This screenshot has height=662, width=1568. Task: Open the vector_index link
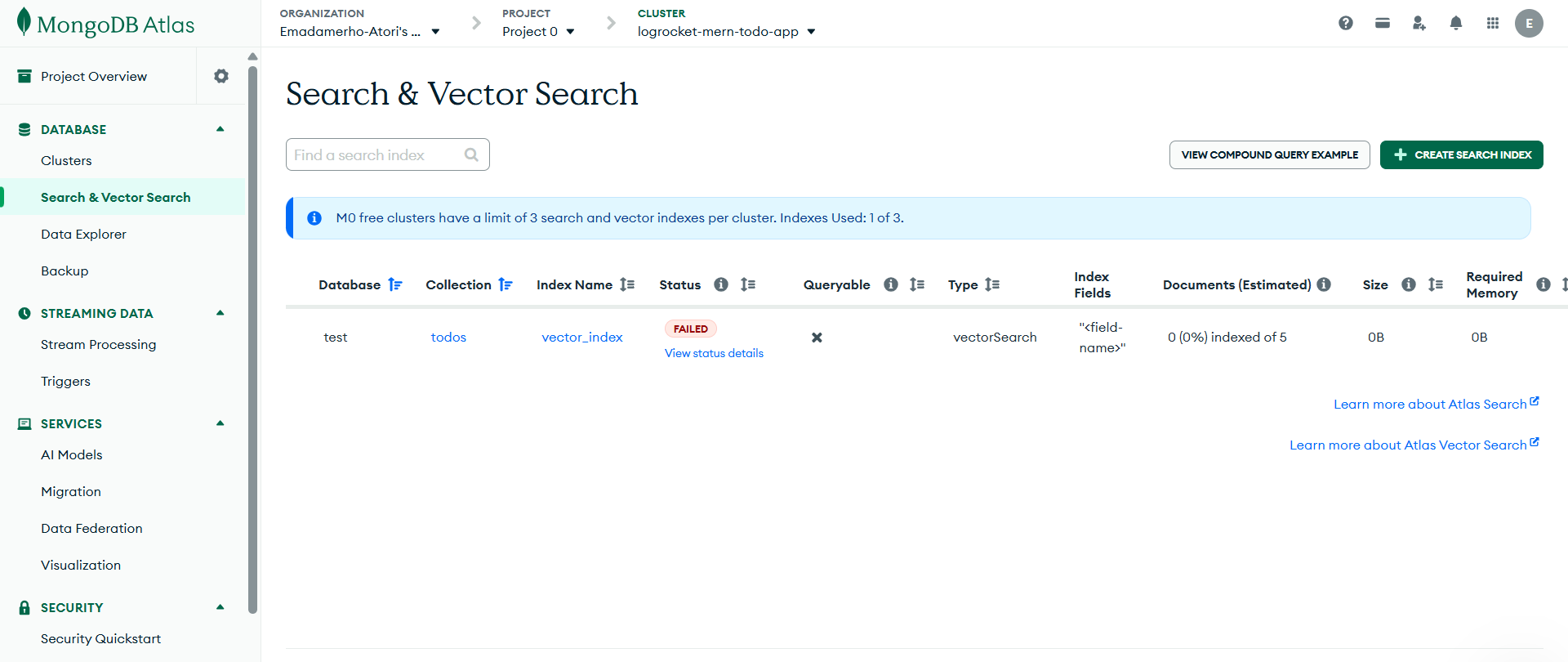pos(582,338)
